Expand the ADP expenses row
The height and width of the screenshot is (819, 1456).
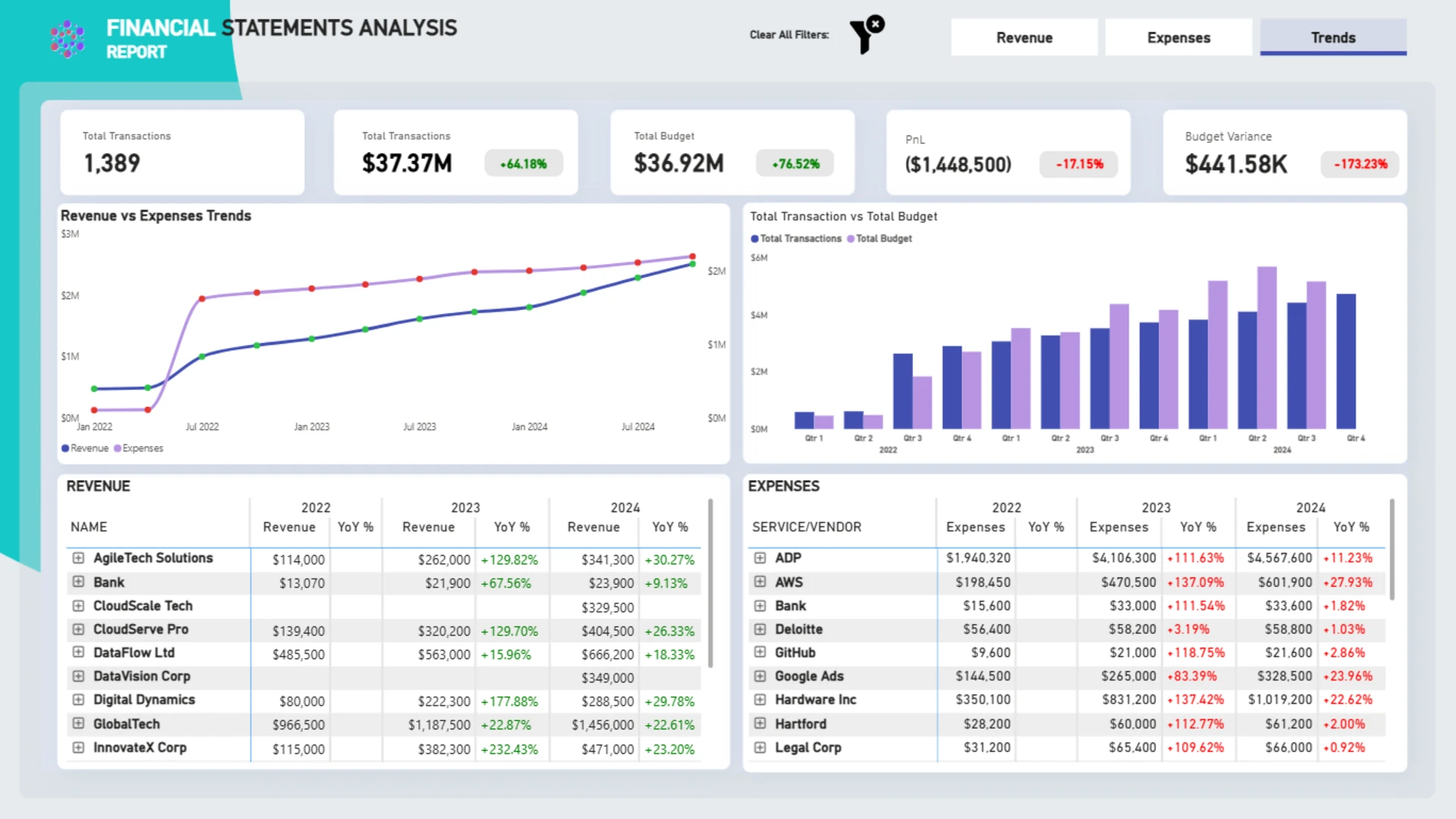760,558
